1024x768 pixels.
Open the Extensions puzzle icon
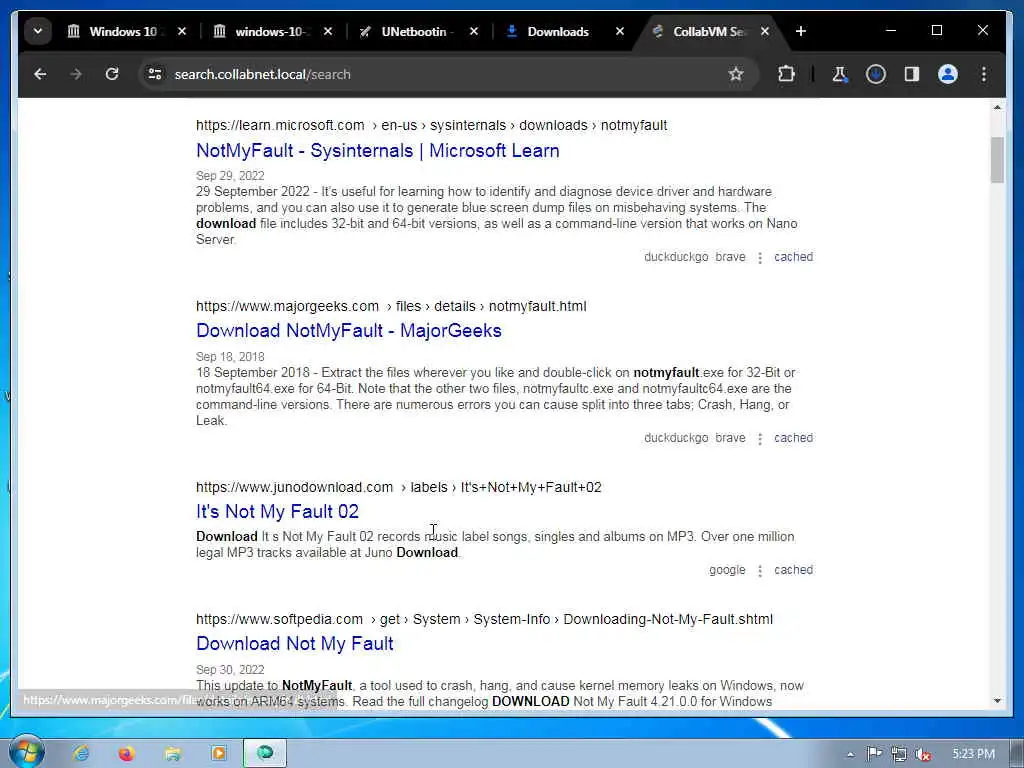pyautogui.click(x=786, y=74)
